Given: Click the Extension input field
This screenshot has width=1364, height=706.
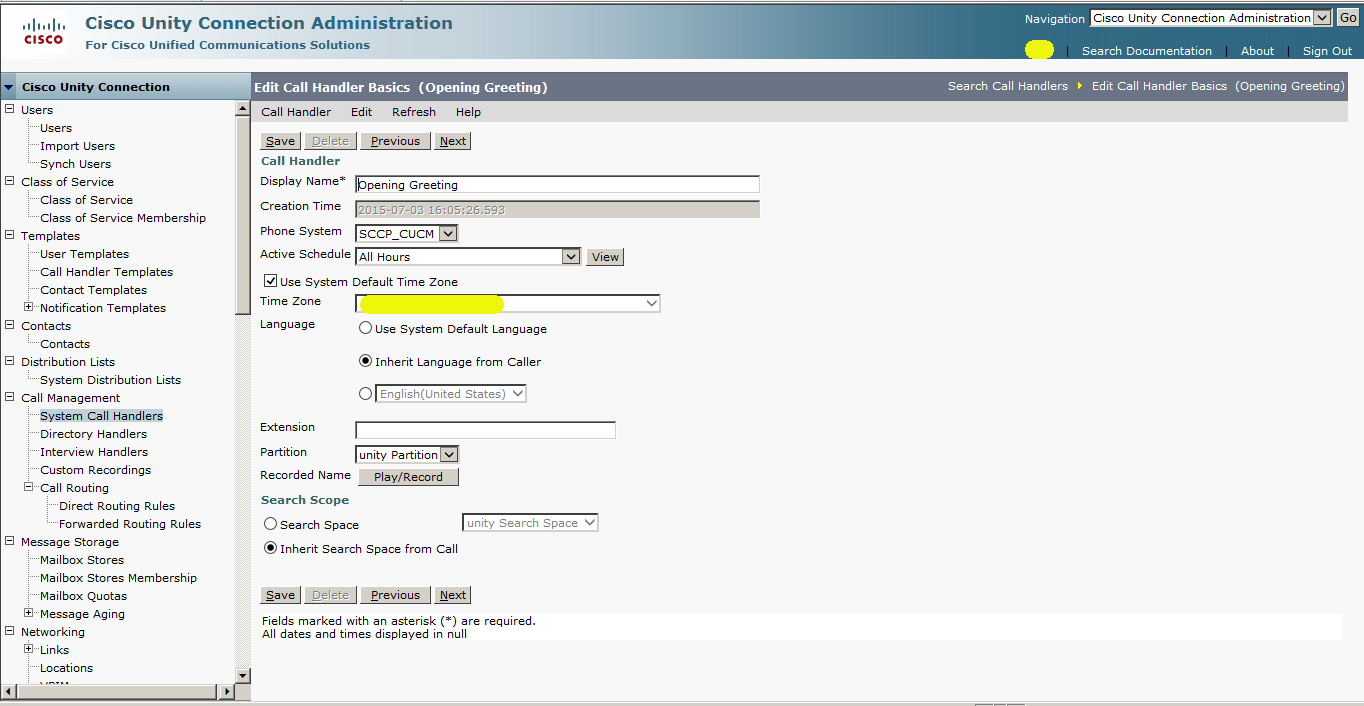Looking at the screenshot, I should [485, 429].
